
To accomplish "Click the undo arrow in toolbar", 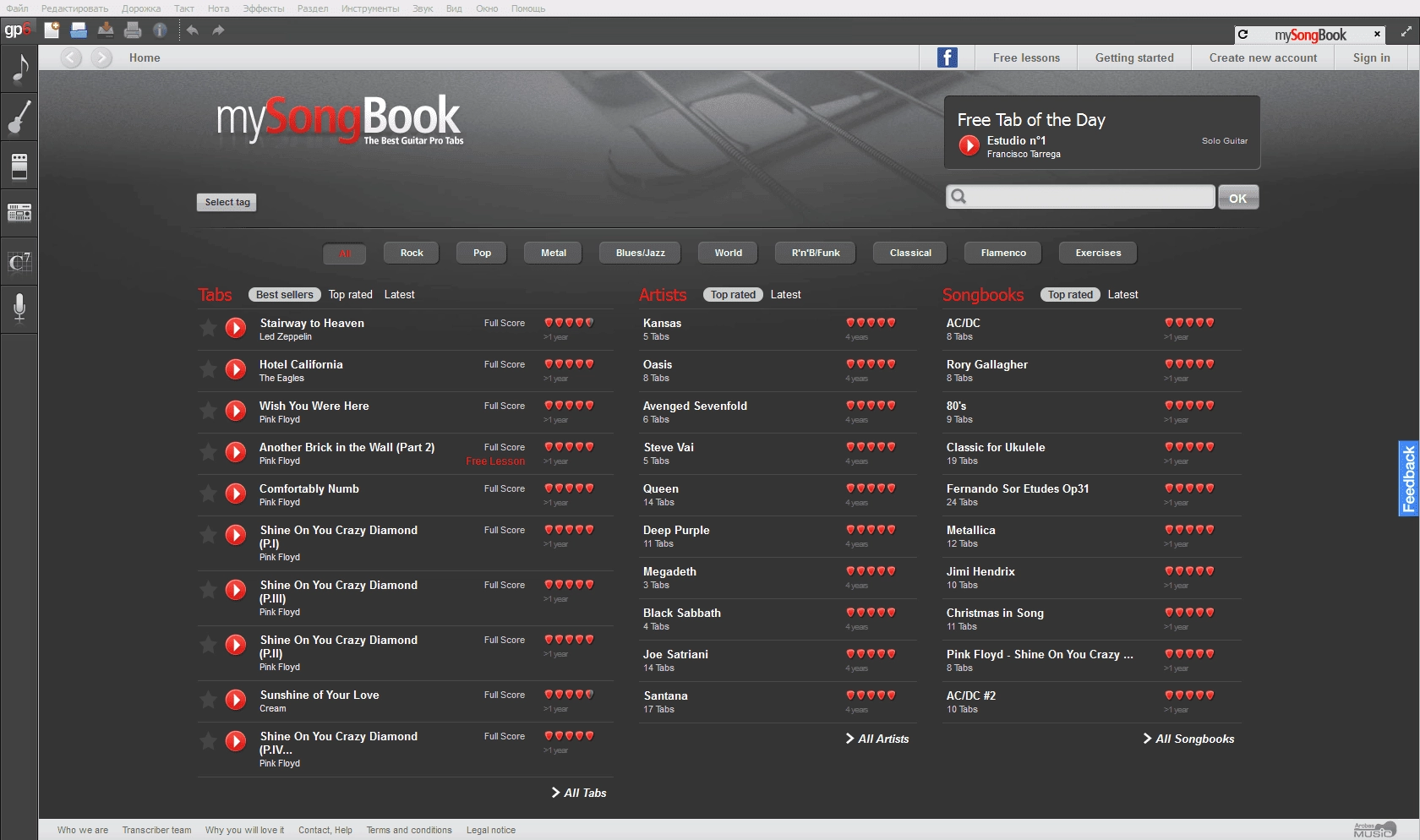I will pos(193,30).
